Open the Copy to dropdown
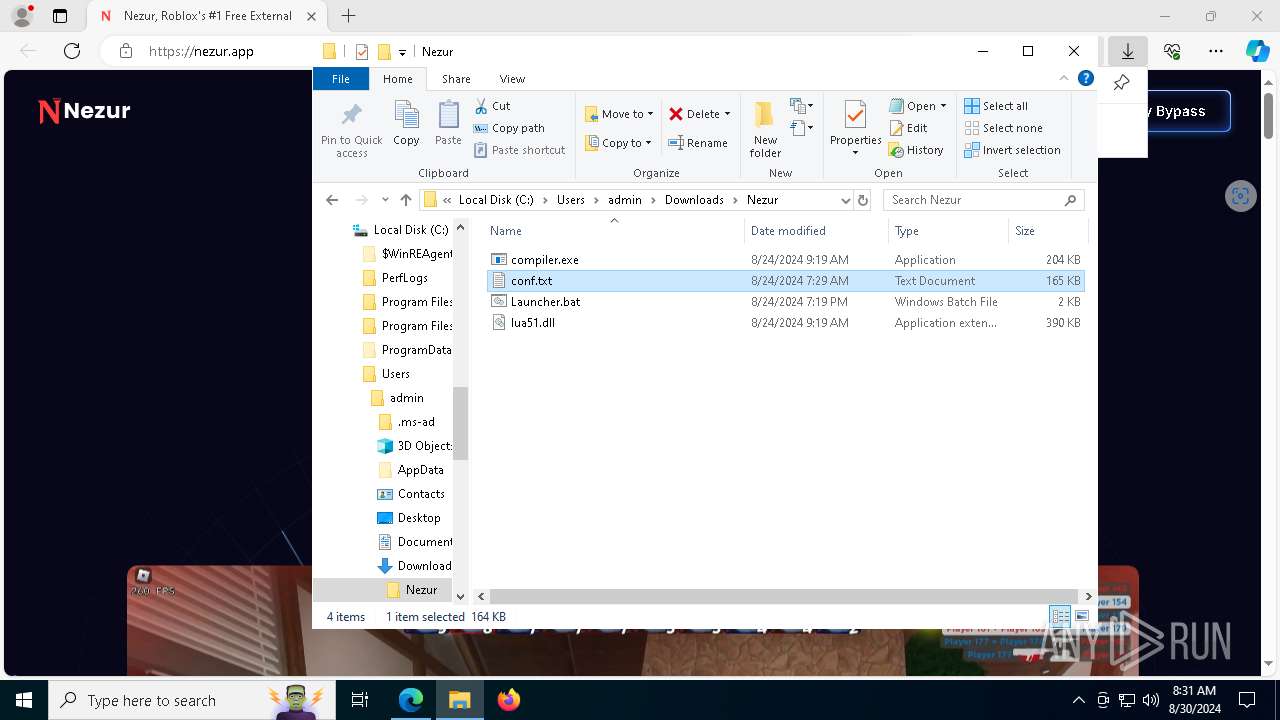This screenshot has width=1280, height=720. (x=619, y=143)
